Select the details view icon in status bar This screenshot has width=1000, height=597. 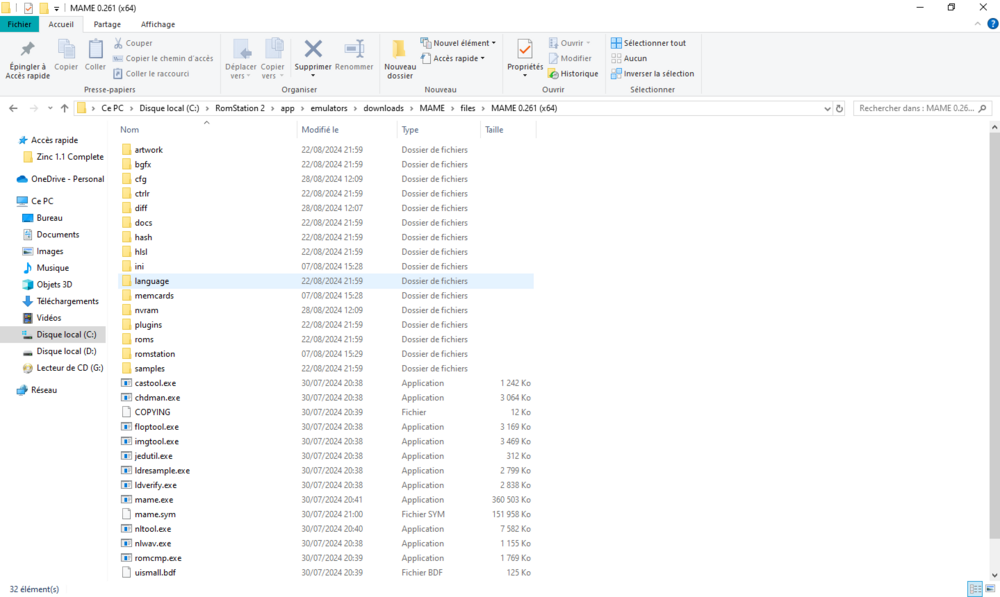pos(975,589)
